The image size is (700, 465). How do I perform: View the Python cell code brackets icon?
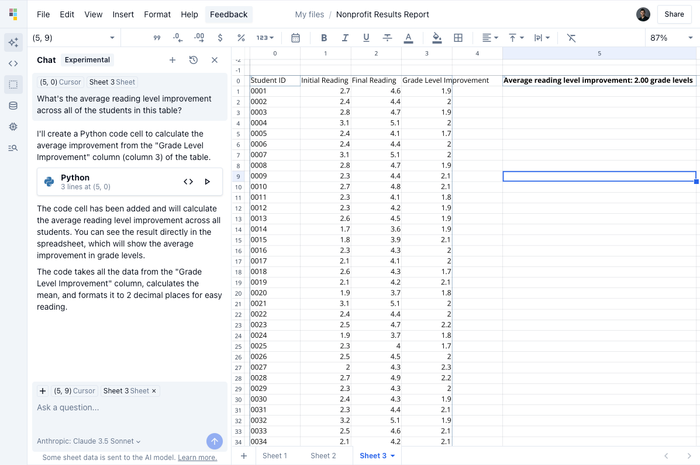[188, 182]
